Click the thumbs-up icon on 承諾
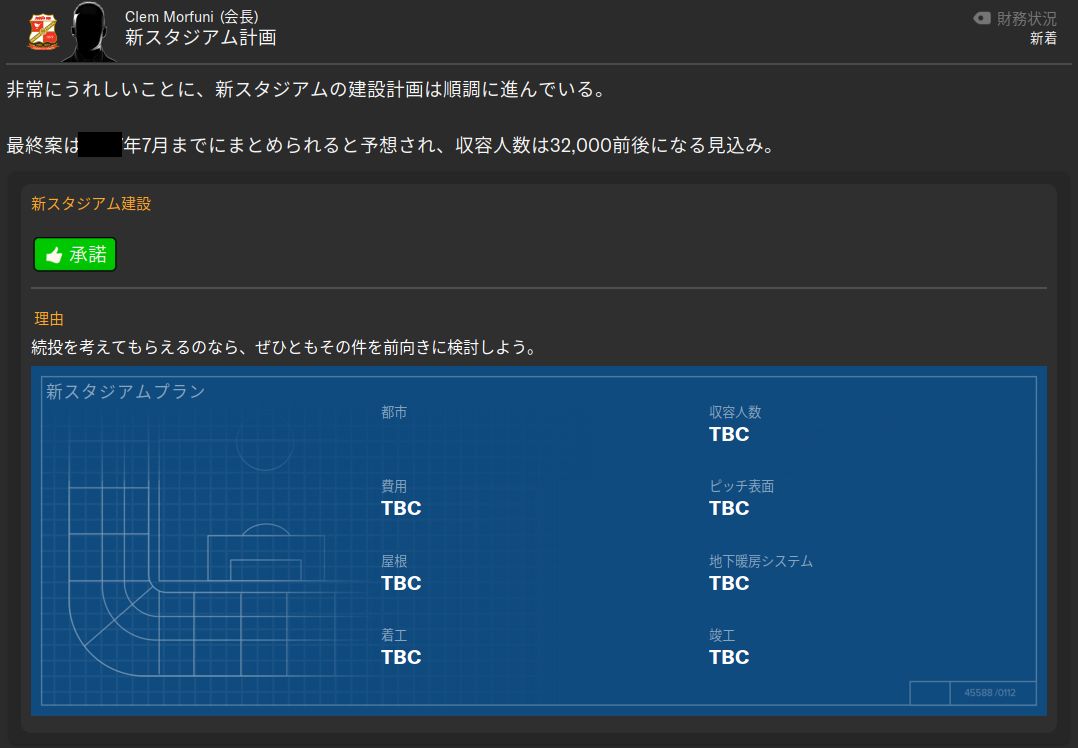 [x=54, y=255]
